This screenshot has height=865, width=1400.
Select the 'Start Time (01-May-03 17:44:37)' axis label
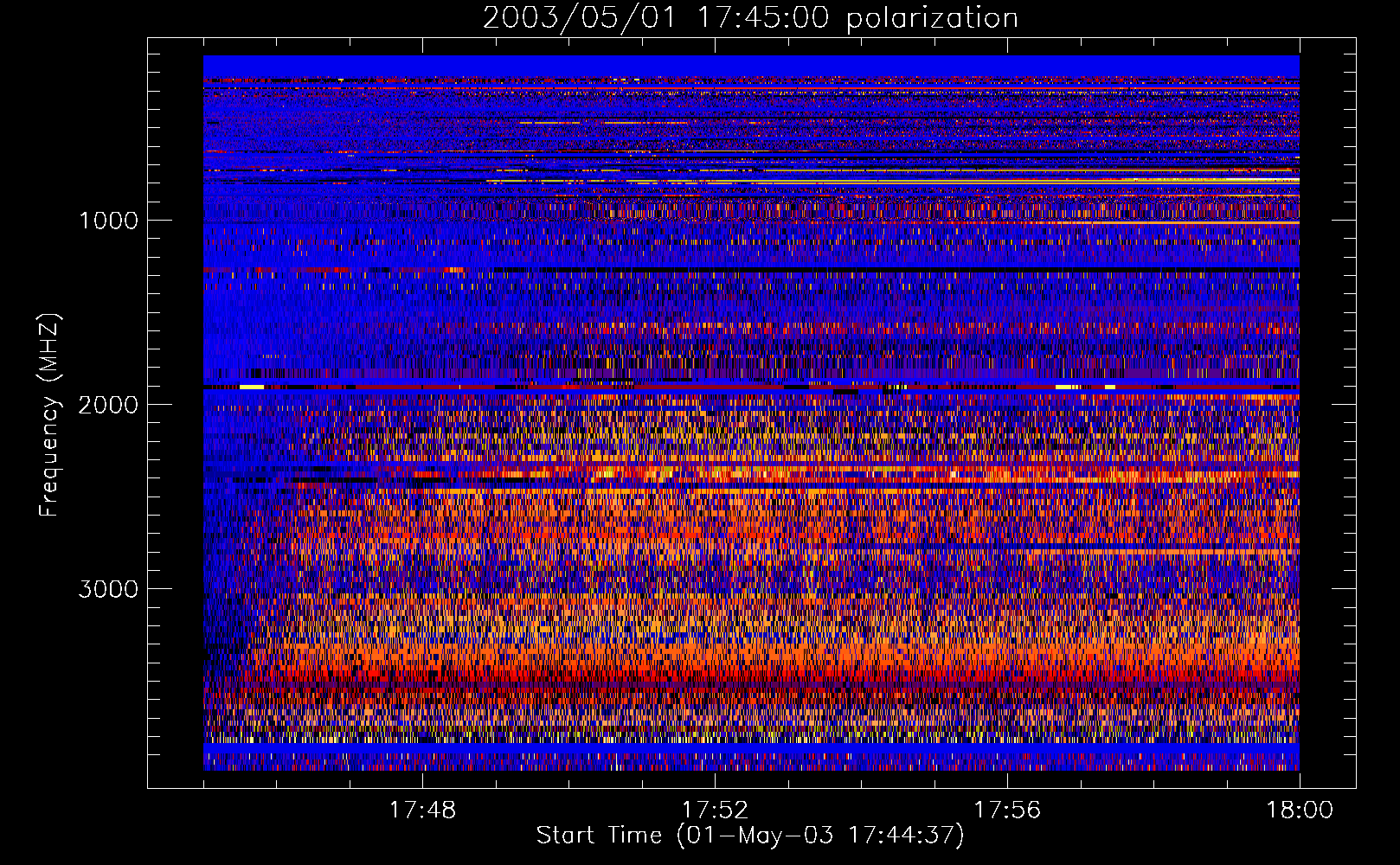point(750,836)
